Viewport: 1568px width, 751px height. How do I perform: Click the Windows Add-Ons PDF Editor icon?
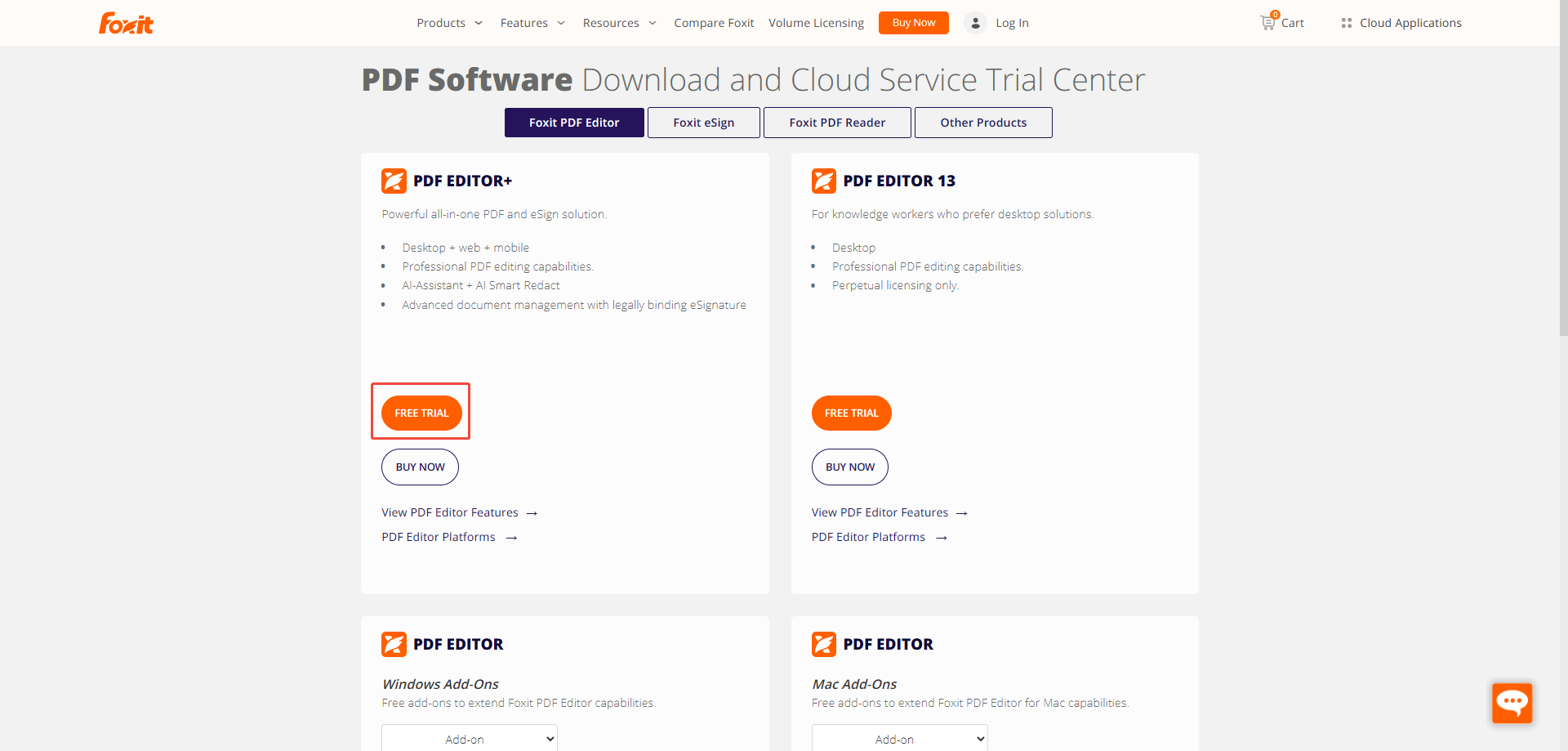tap(394, 644)
